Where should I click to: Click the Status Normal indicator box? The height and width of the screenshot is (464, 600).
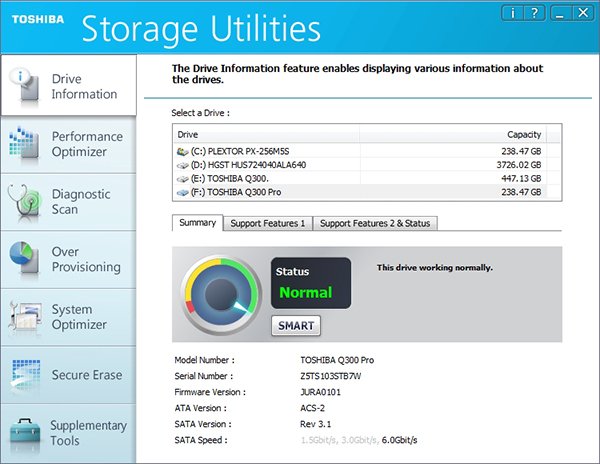(311, 283)
